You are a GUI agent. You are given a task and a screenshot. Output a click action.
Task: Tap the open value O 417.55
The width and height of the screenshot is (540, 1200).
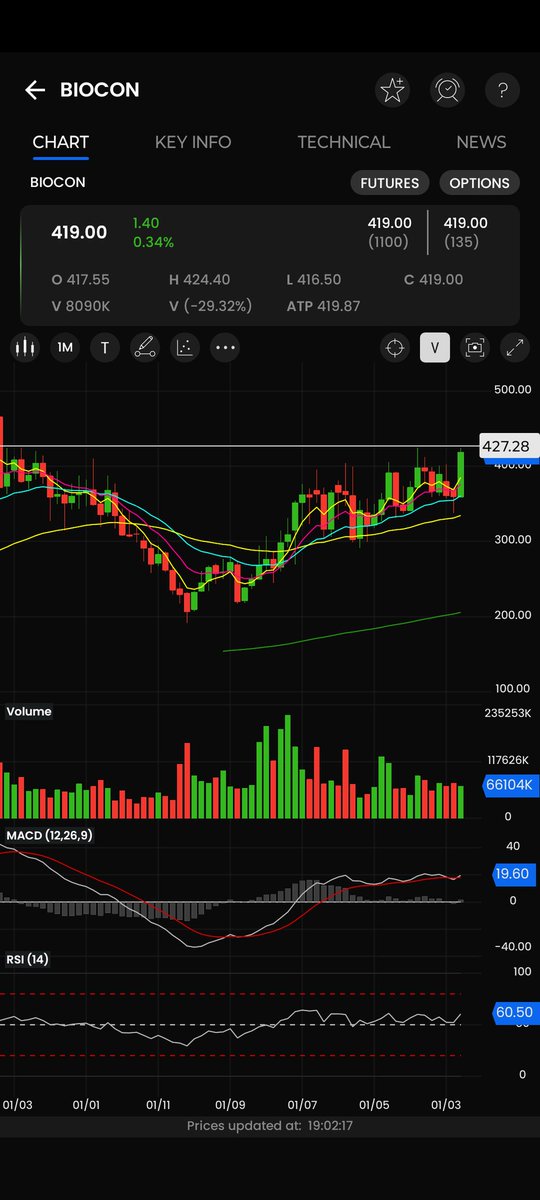pyautogui.click(x=81, y=280)
